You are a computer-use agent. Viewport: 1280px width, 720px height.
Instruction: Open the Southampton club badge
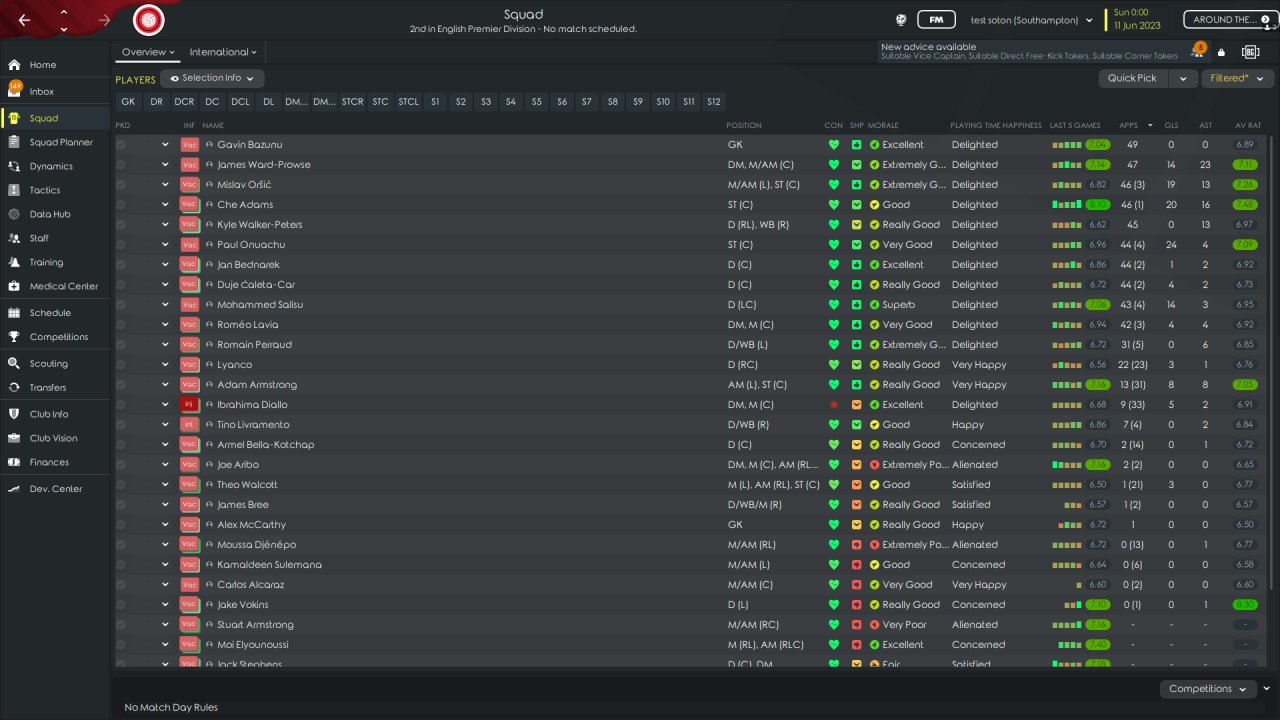(148, 20)
